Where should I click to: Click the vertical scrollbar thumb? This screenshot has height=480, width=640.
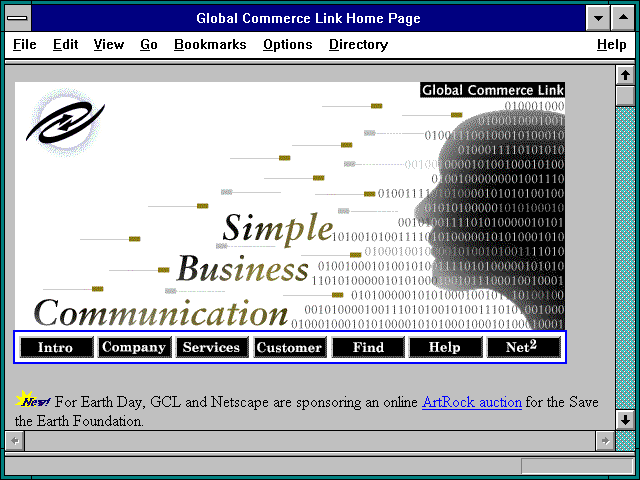point(625,96)
